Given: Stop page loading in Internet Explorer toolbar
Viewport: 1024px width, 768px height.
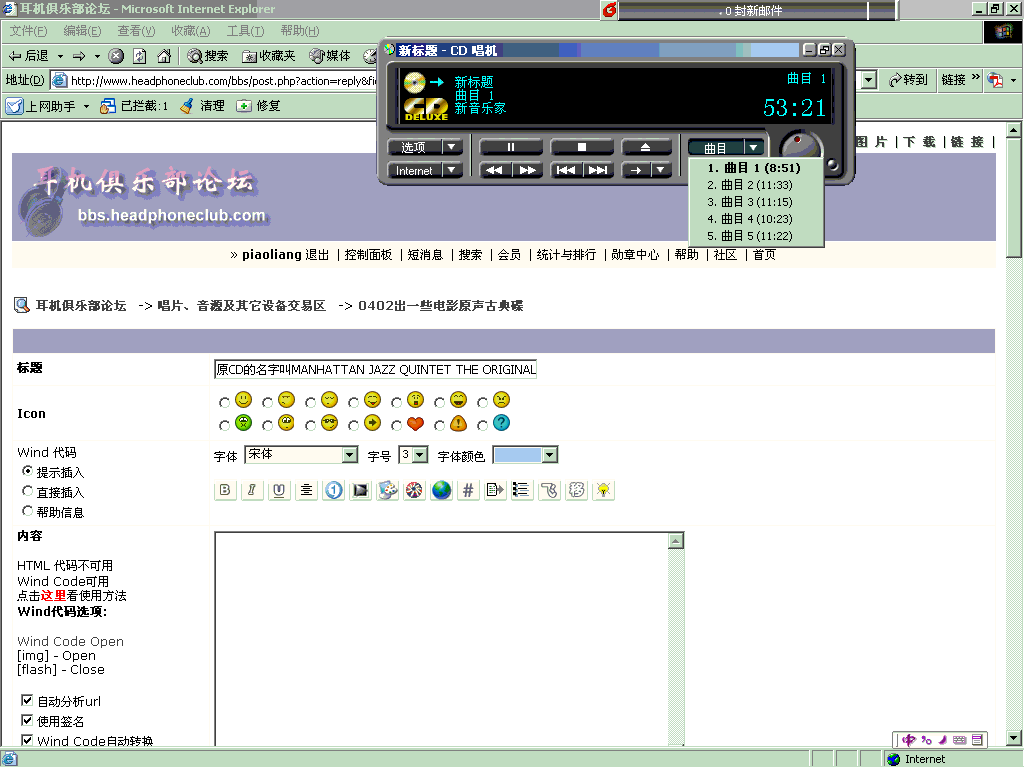Looking at the screenshot, I should pos(116,56).
